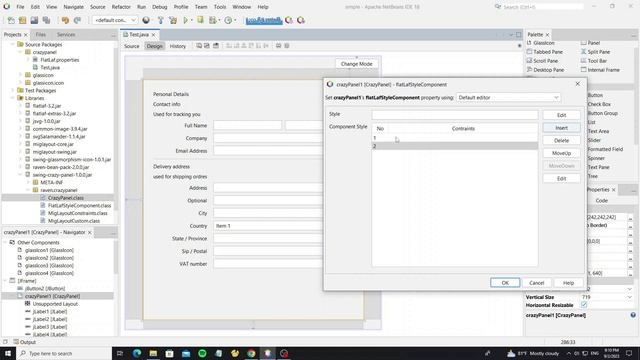Screen dimensions: 640x360
Task: Select Desktop Pane in the Palette
Action: tap(545, 70)
